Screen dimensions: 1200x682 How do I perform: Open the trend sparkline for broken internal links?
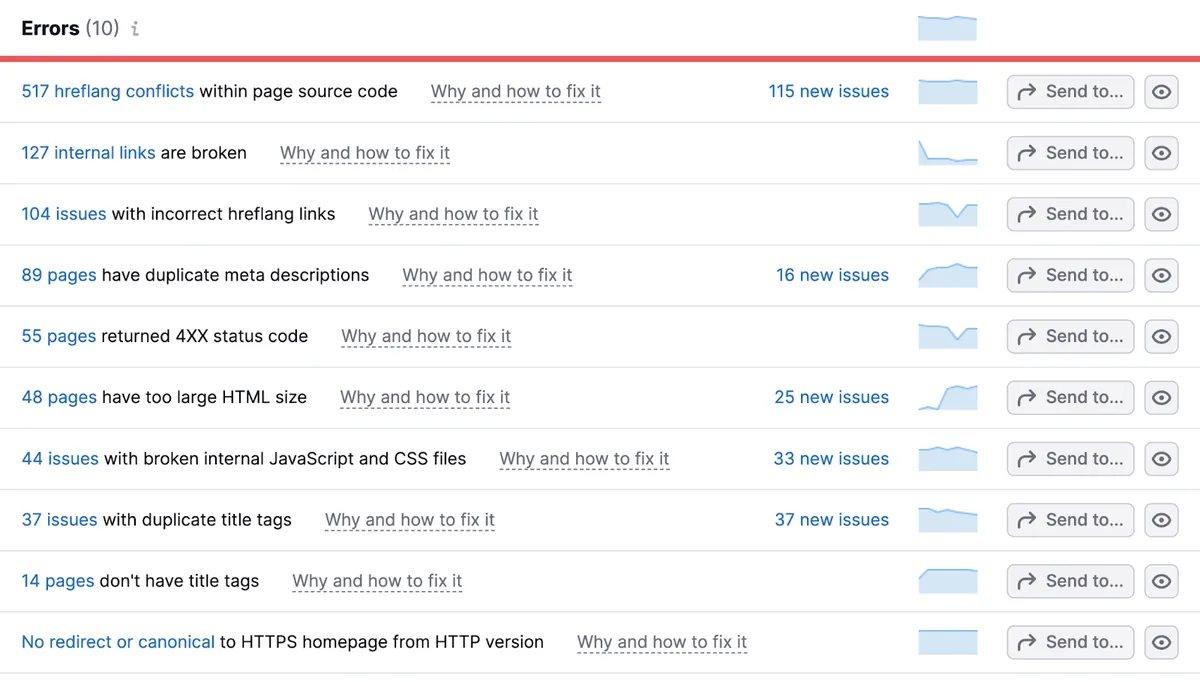(947, 153)
